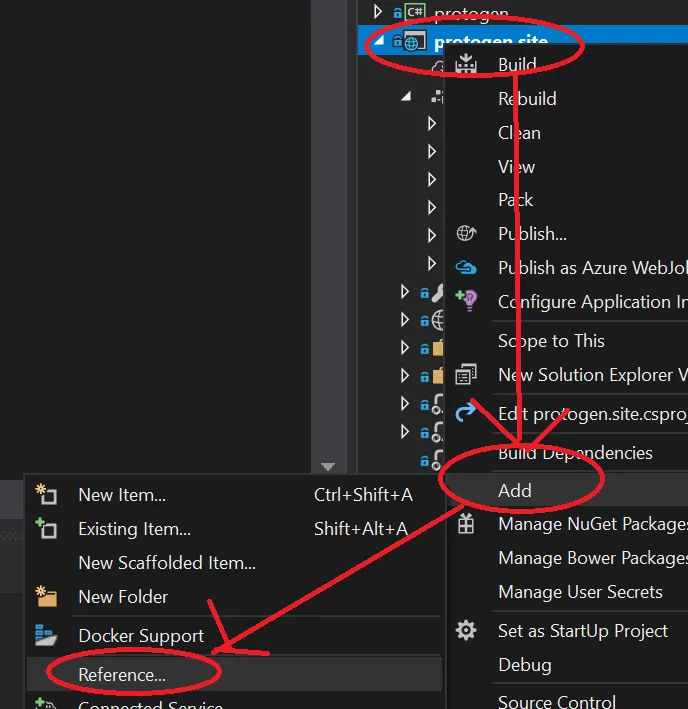This screenshot has height=709, width=688.
Task: Select New Scaffolded Item...
Action: [x=167, y=563]
